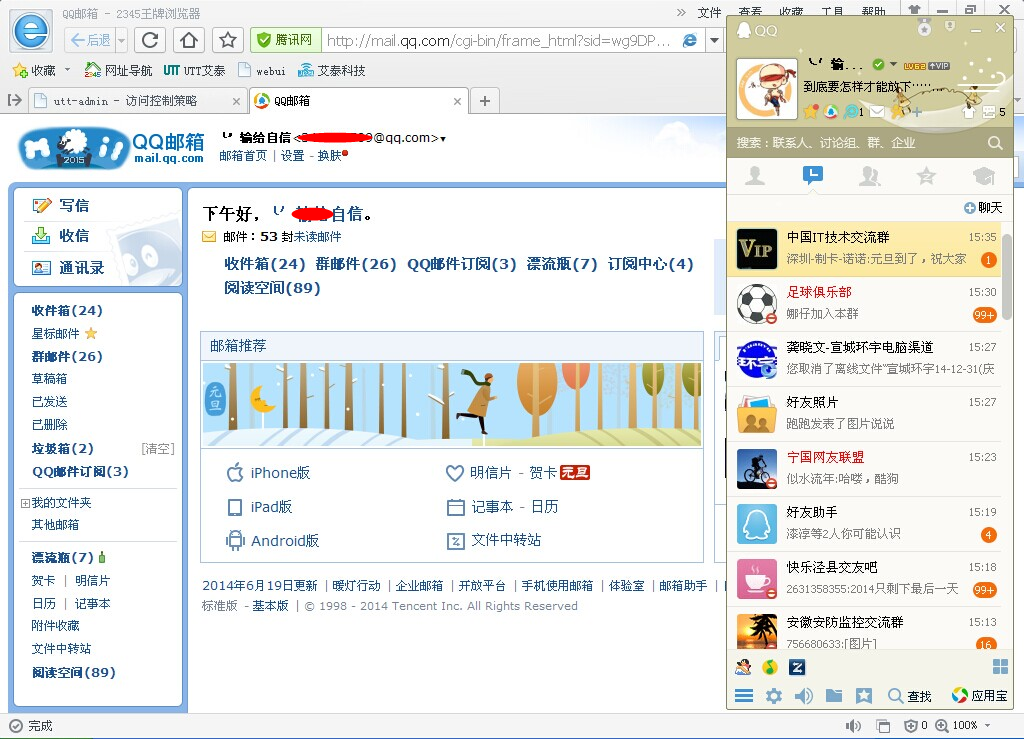The image size is (1024, 739).
Task: Open the QQ message box showing 5
Action: pos(994,112)
